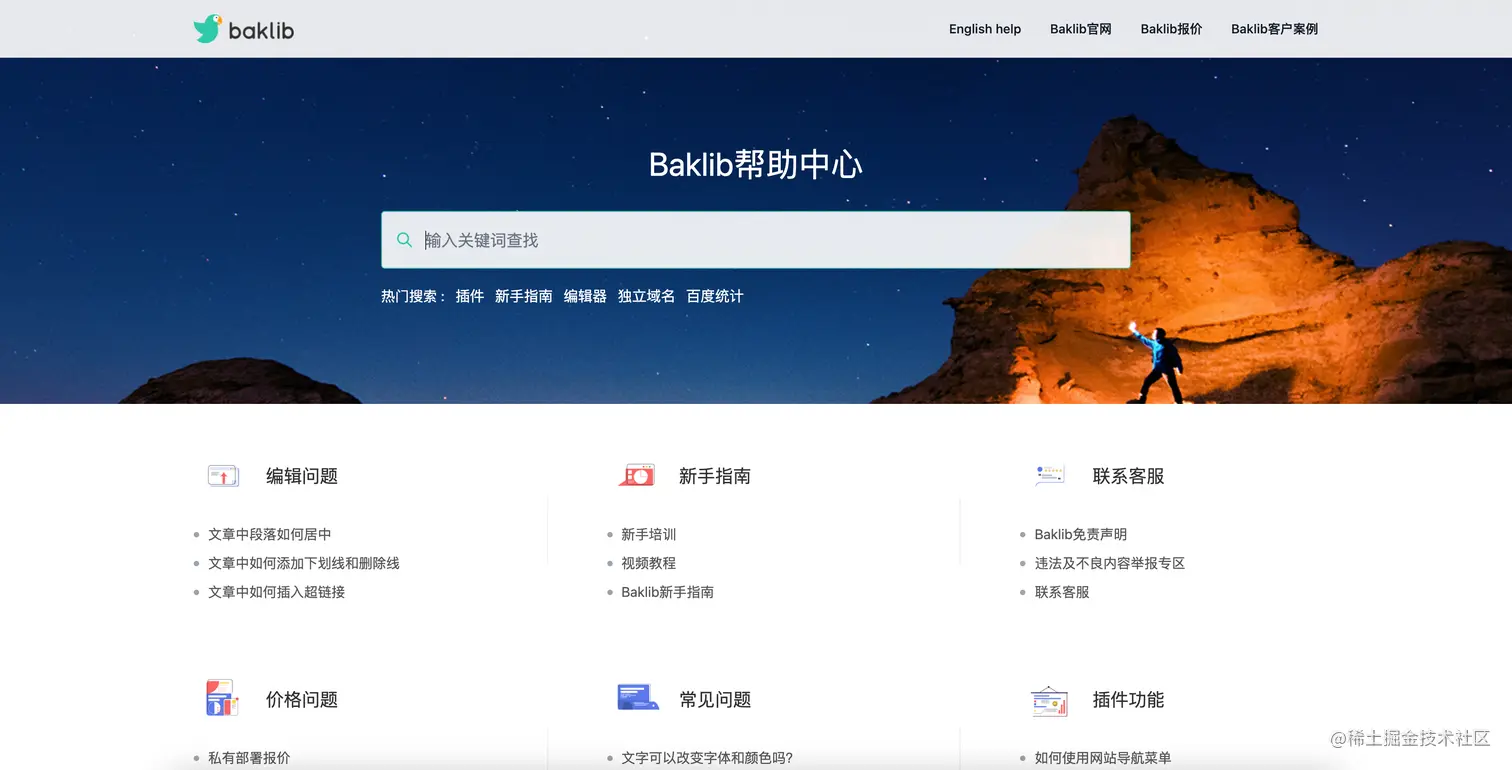Open the 常见问题 category heading
Image resolution: width=1512 pixels, height=770 pixels.
715,700
